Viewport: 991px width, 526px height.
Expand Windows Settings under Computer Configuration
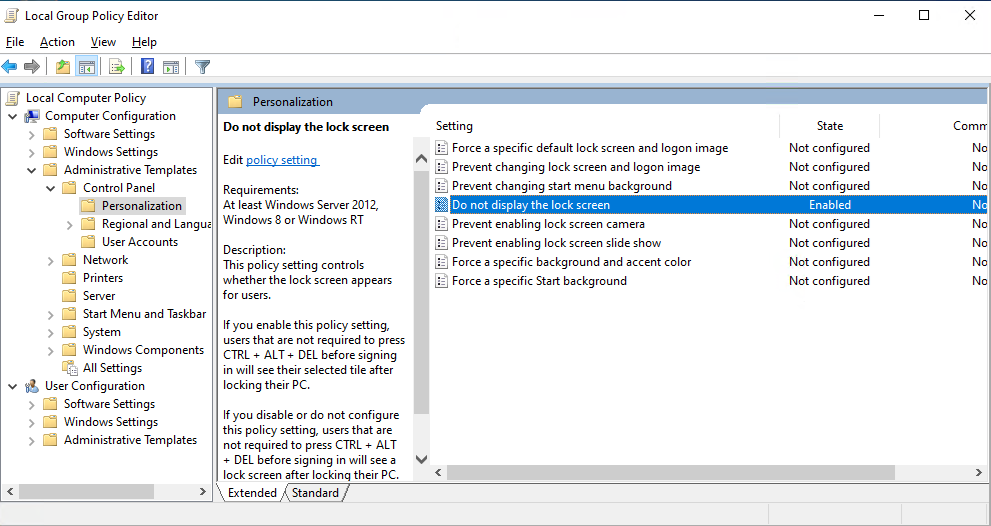coord(32,152)
